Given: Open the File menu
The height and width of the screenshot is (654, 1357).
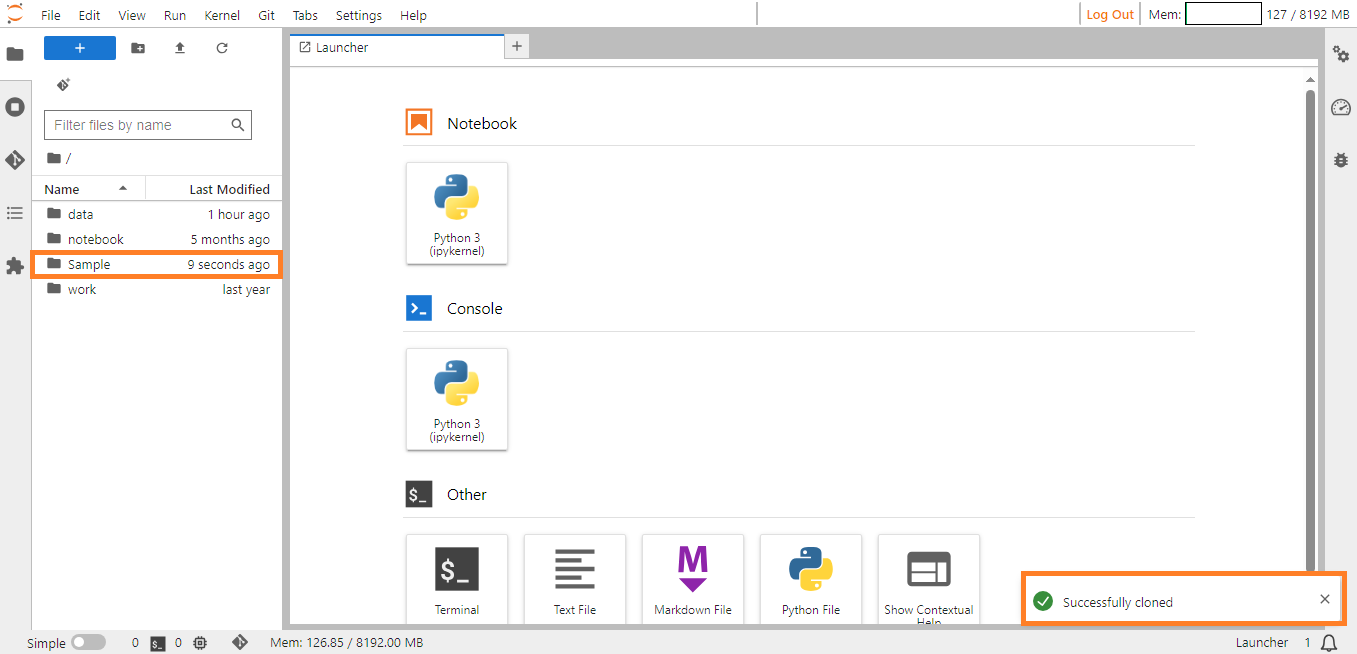Looking at the screenshot, I should tap(51, 15).
